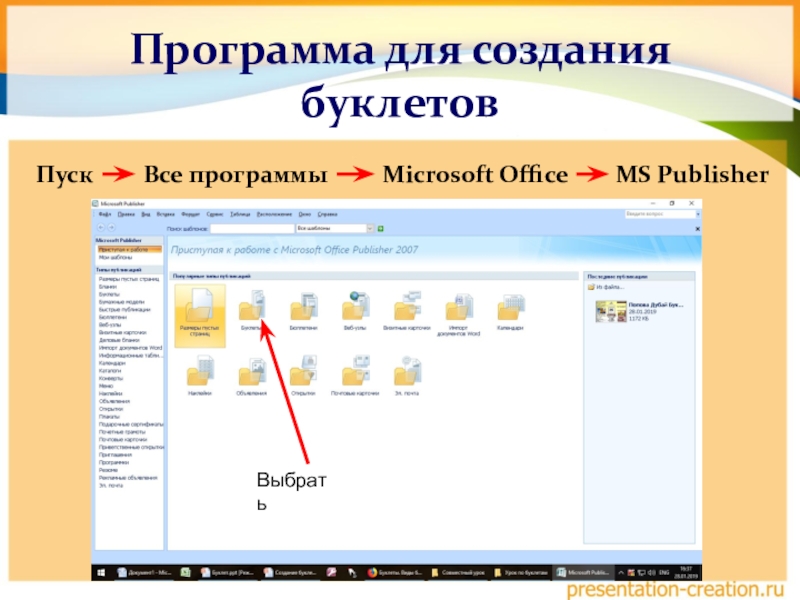Viewport: 800px width, 600px height.
Task: Click the Из файла folder icon
Action: [591, 287]
